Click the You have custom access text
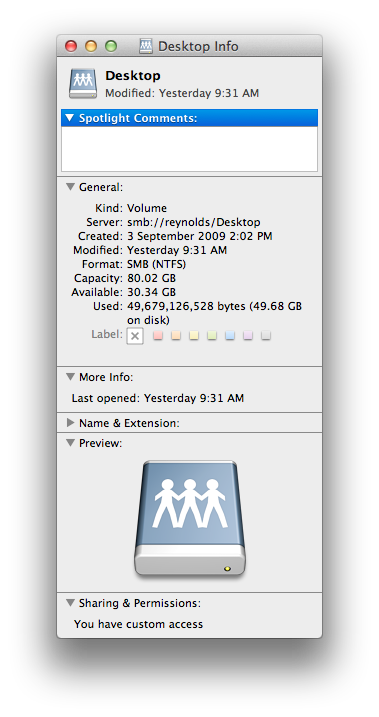 point(139,624)
